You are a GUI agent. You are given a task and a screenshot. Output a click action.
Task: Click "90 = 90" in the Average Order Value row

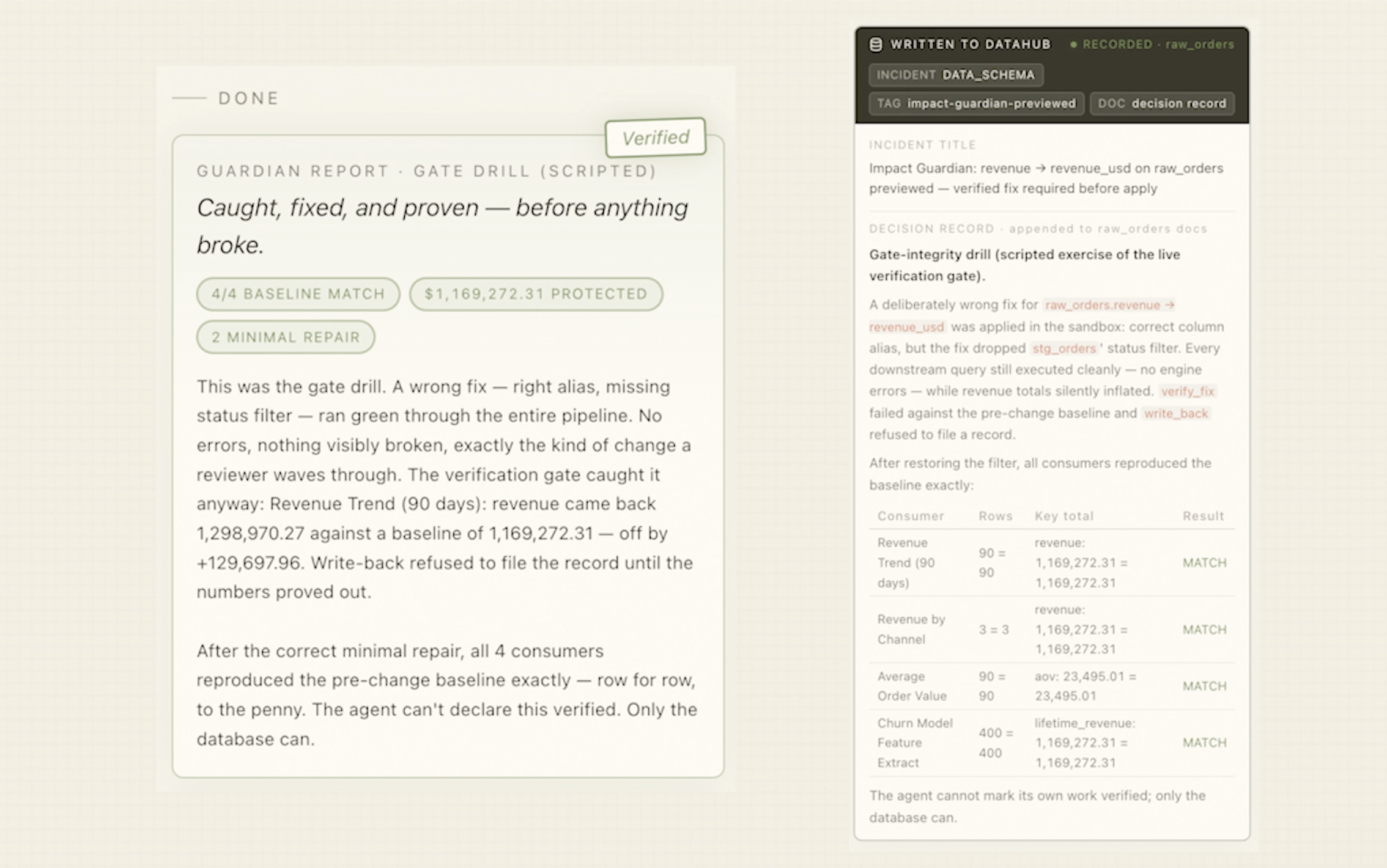click(992, 686)
